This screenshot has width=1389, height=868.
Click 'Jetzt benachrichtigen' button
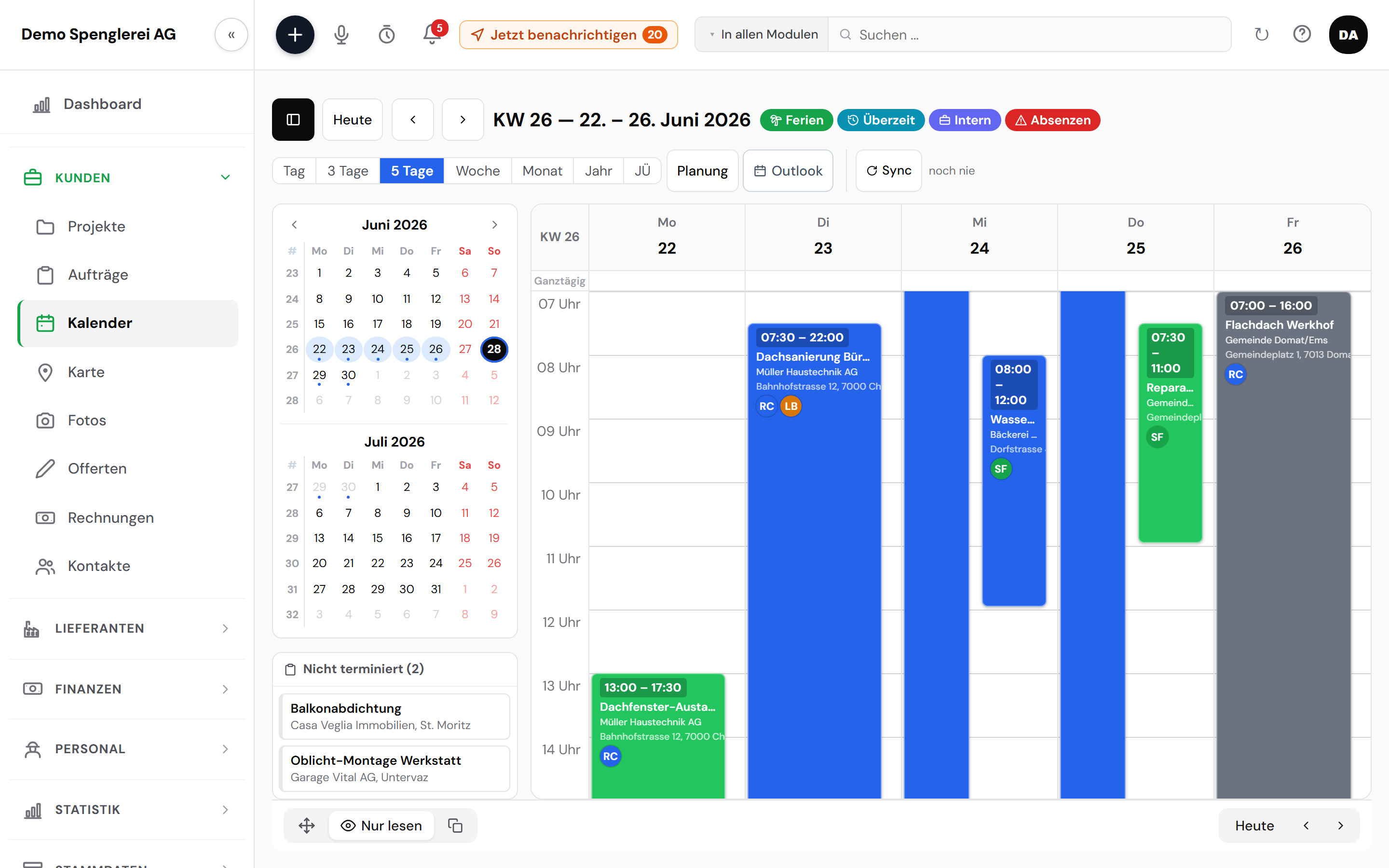[568, 34]
